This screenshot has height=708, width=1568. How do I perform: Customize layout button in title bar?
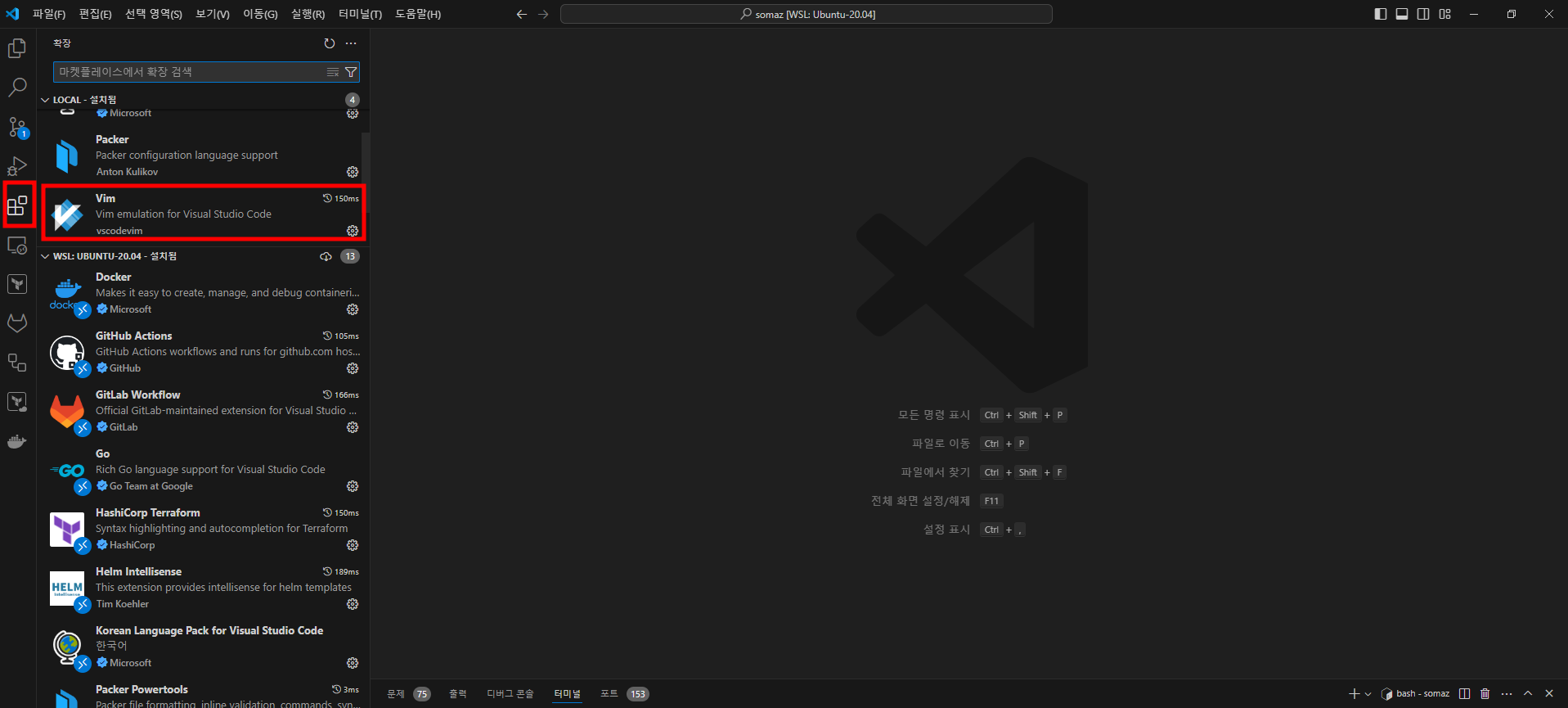point(1445,14)
